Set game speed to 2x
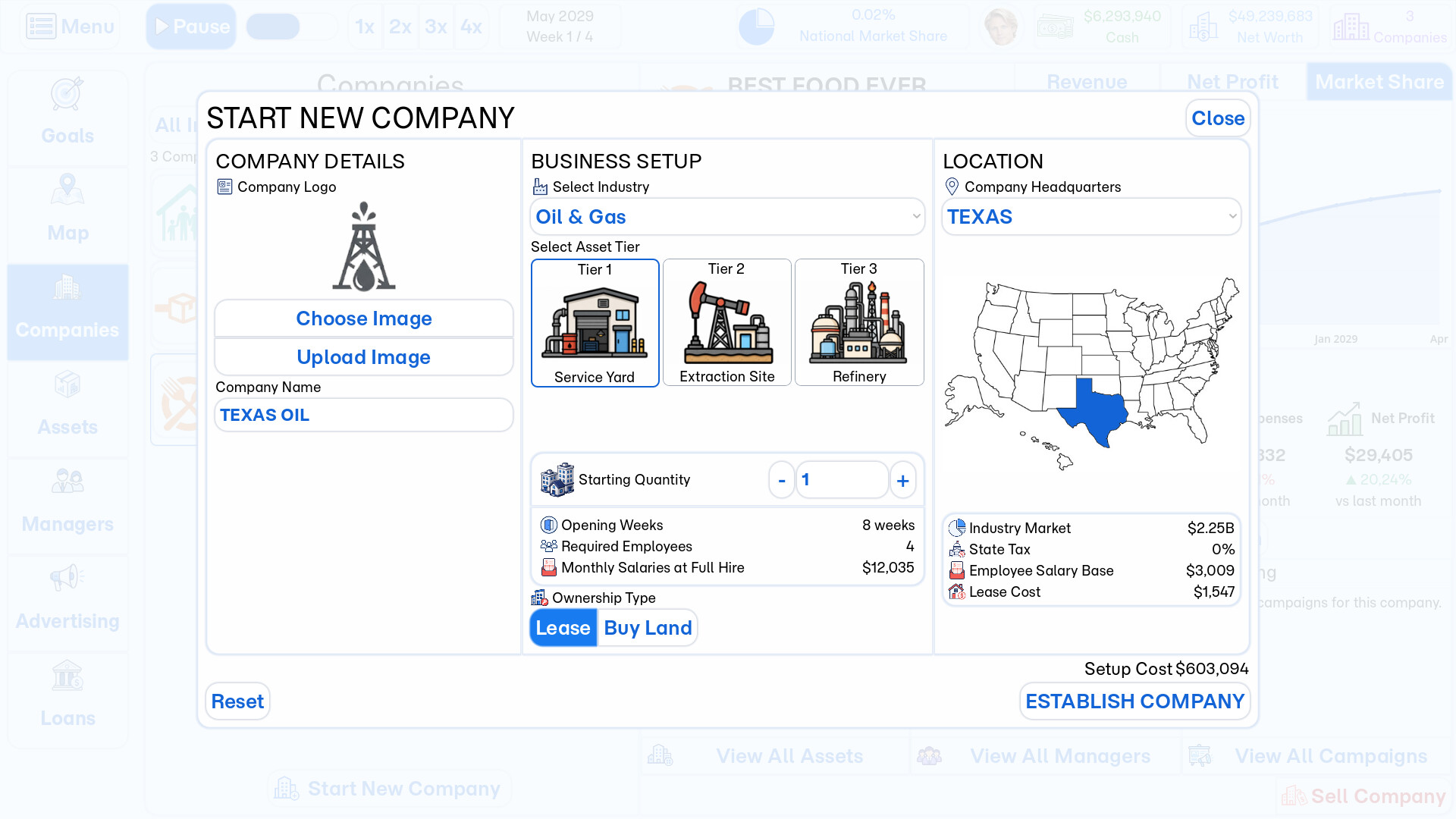The height and width of the screenshot is (819, 1456). click(400, 27)
